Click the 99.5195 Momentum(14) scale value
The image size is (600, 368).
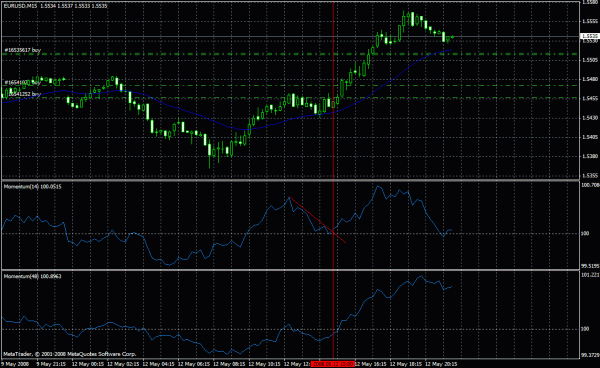tap(590, 266)
